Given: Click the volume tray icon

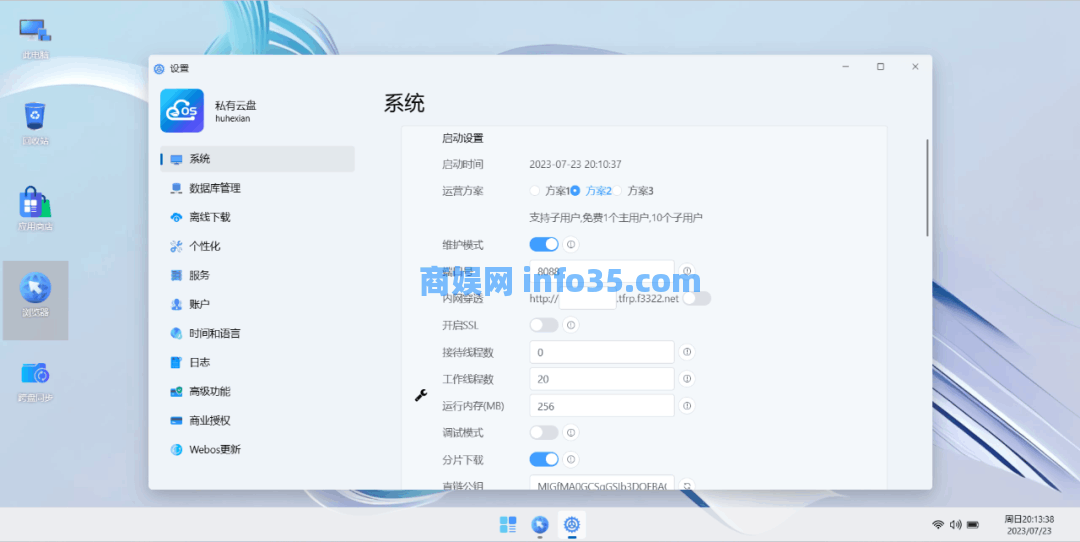Looking at the screenshot, I should tap(955, 525).
